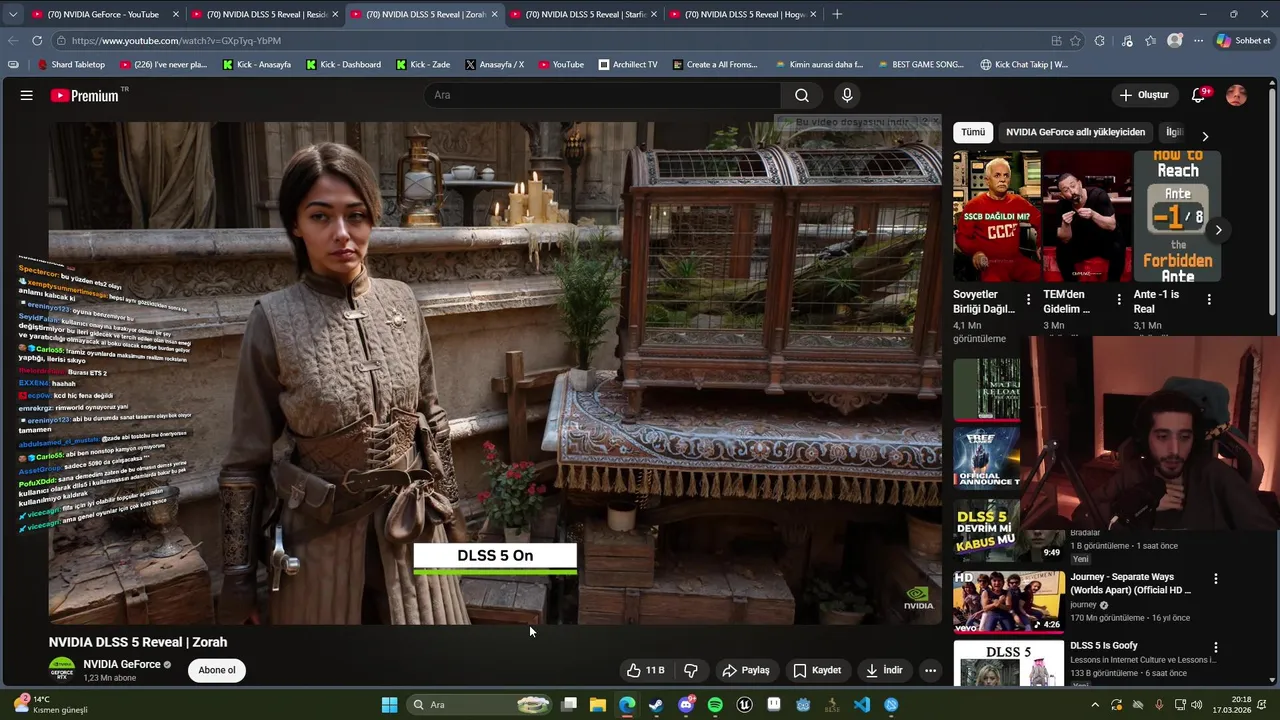Viewport: 1280px width, 720px height.
Task: Open Kick Chat Takip bookmark
Action: click(1024, 64)
